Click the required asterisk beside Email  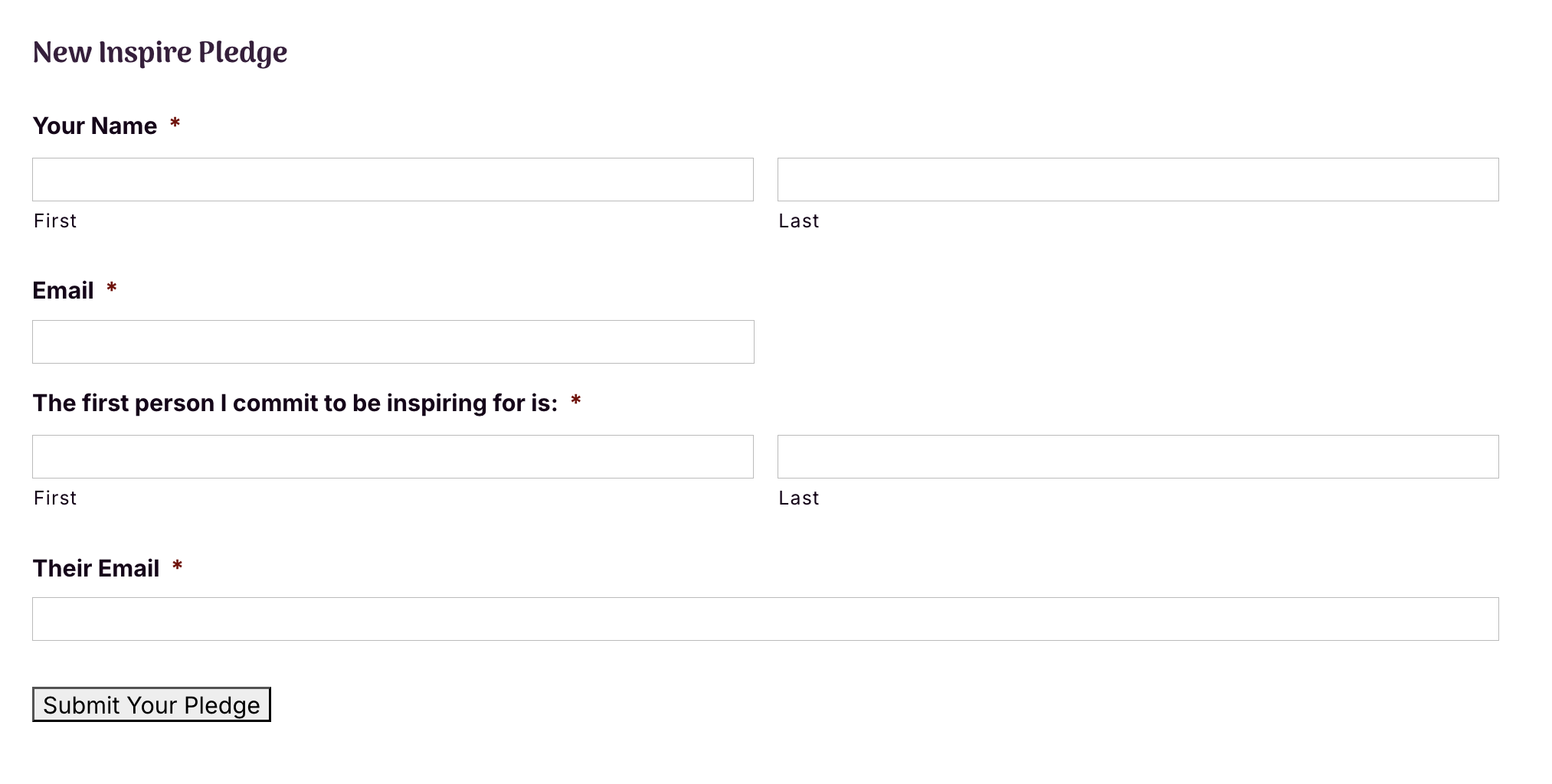(x=112, y=288)
